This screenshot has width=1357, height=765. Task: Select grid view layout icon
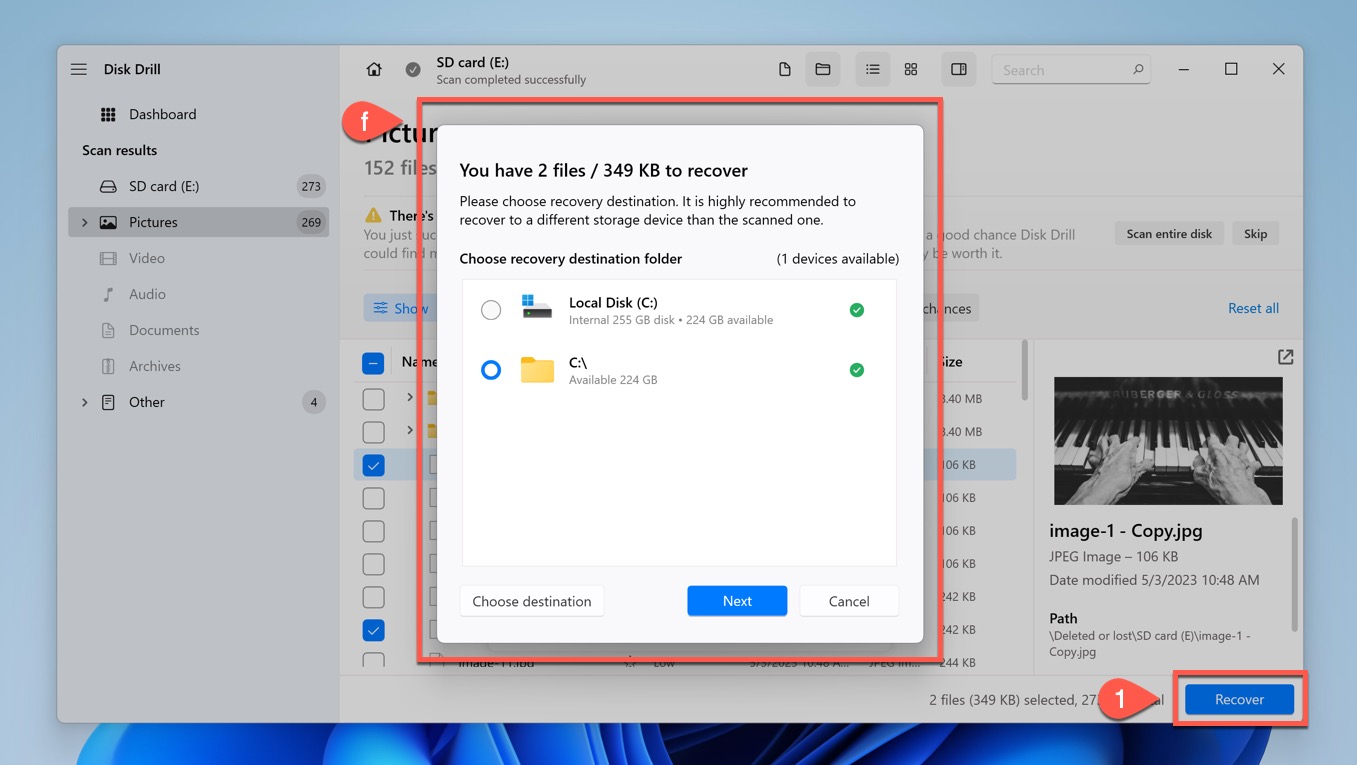911,69
